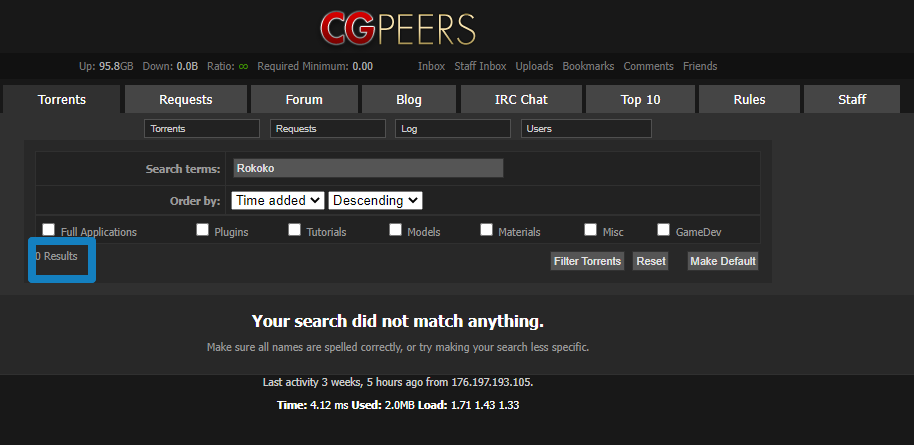The height and width of the screenshot is (445, 914).
Task: Open the Friends link
Action: point(700,66)
